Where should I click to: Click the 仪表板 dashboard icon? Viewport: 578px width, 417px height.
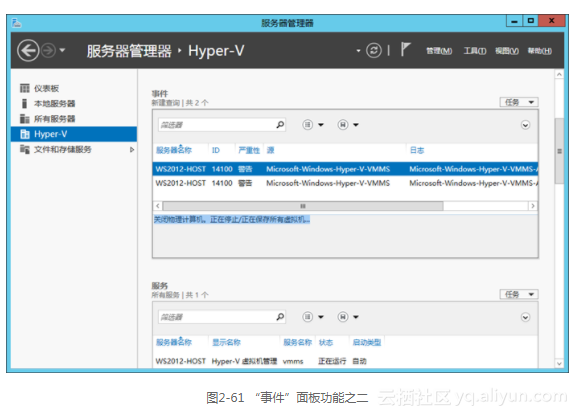coord(24,88)
